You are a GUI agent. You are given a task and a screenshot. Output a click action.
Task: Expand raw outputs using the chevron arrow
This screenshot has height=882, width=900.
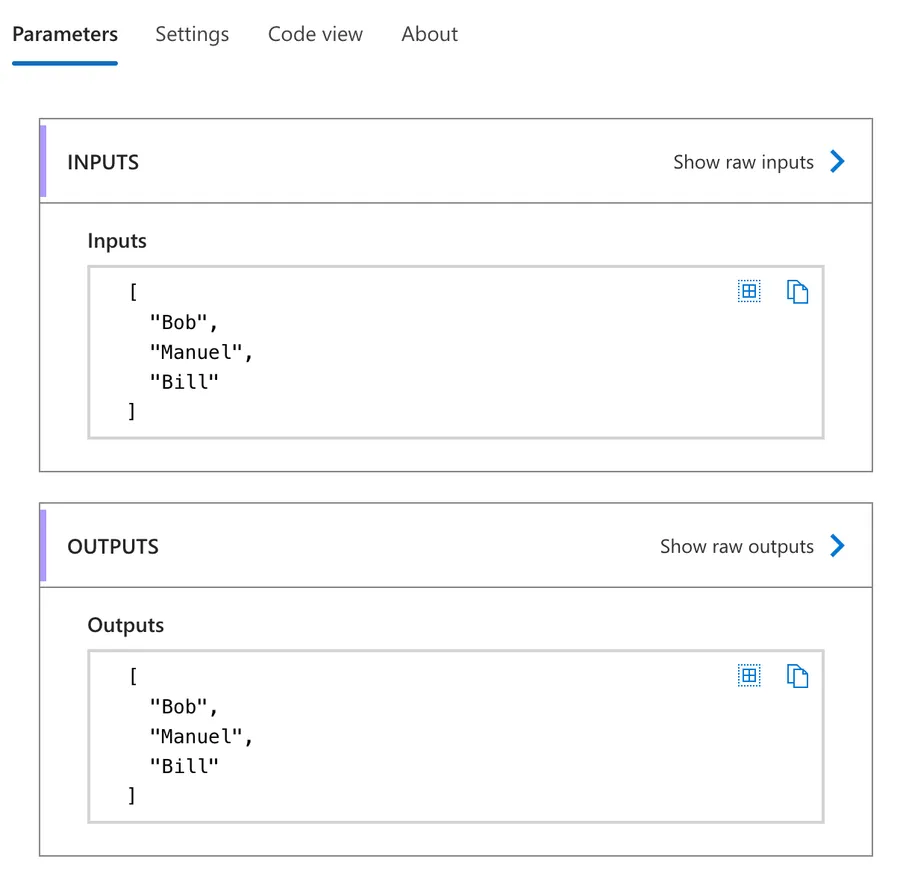click(x=838, y=546)
